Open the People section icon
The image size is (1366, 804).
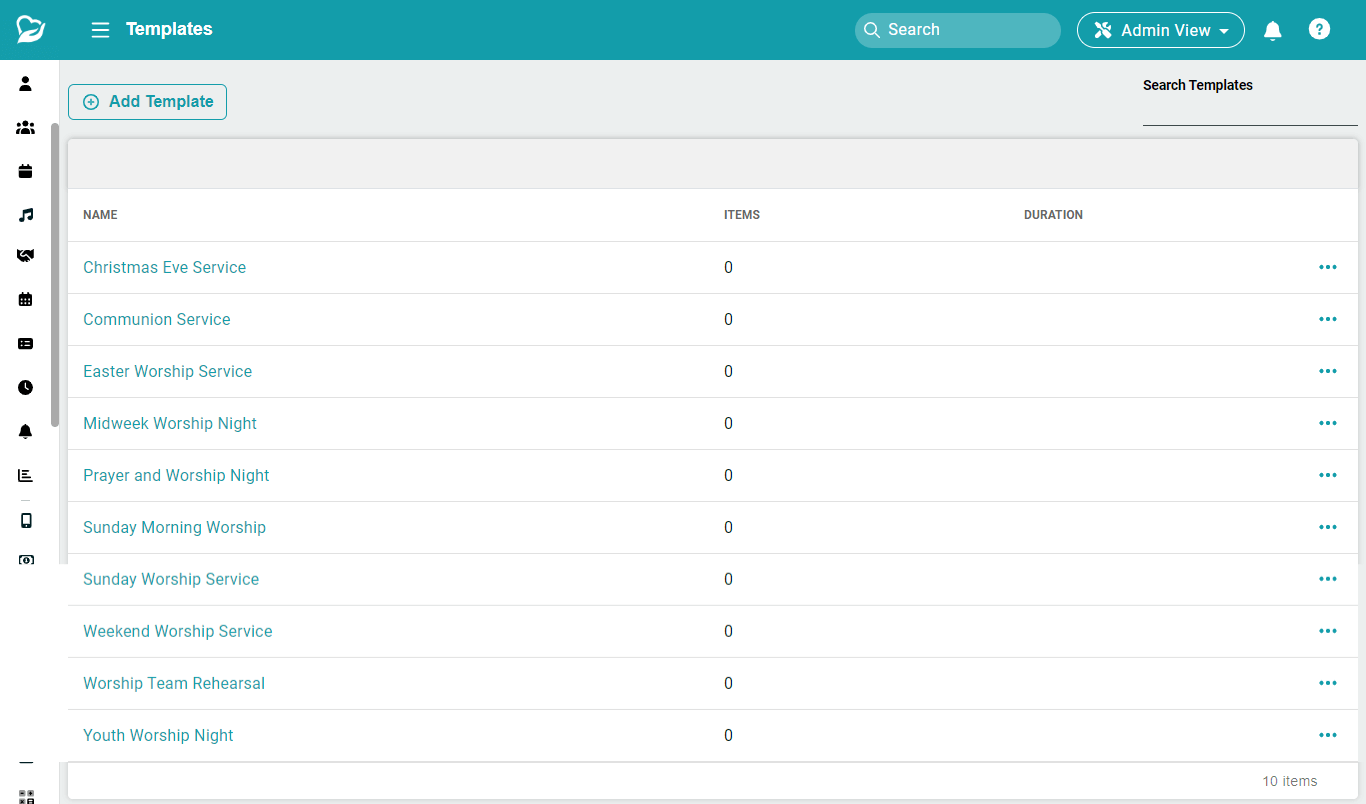26,84
